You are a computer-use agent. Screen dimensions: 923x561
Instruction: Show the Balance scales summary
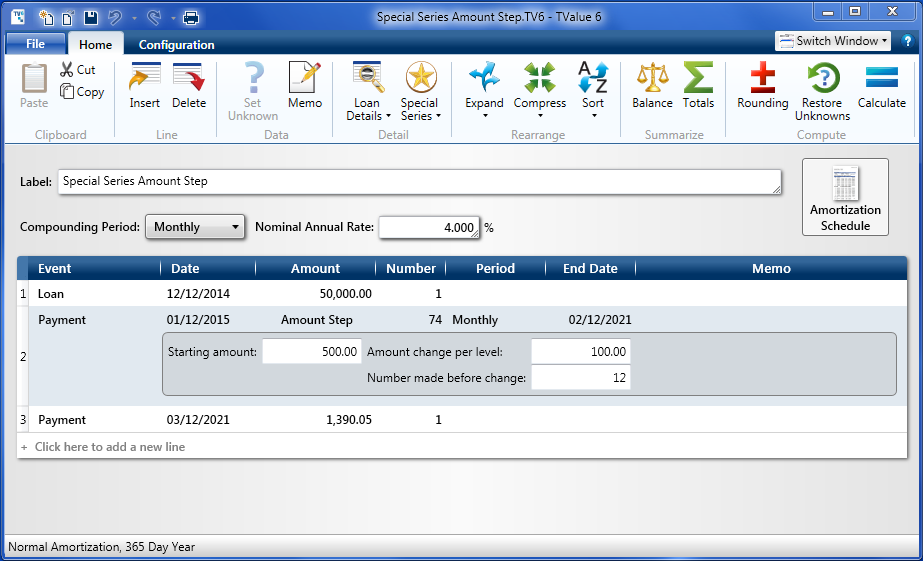pos(652,86)
